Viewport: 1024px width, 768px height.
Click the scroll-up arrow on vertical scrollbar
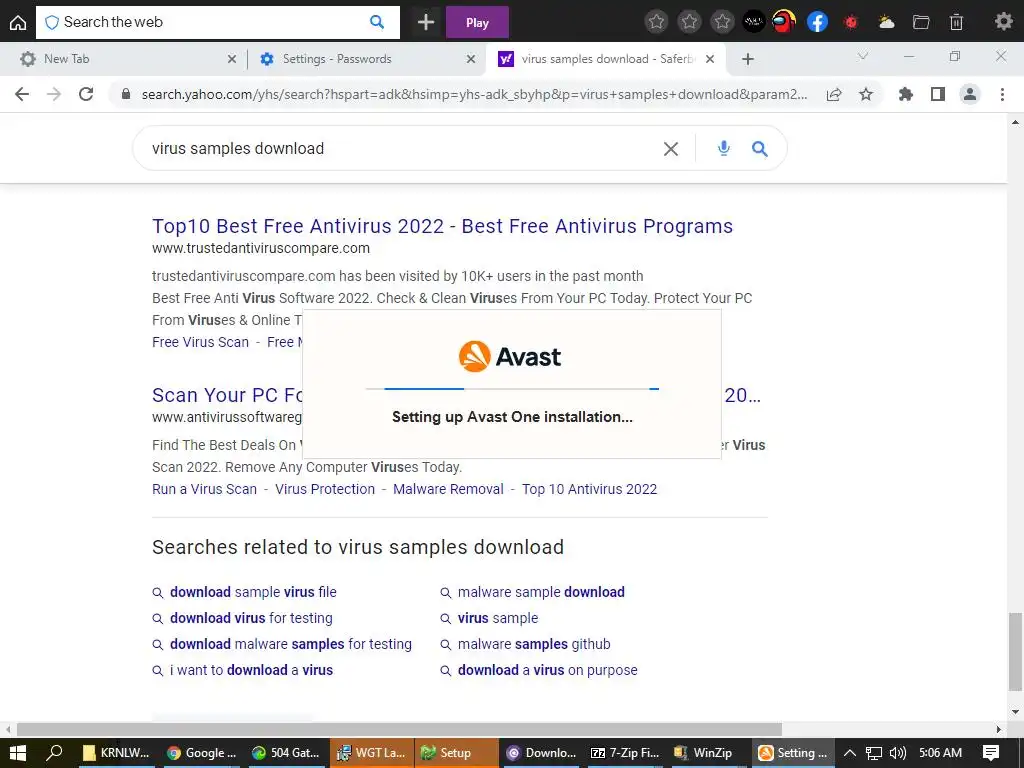click(x=1015, y=121)
